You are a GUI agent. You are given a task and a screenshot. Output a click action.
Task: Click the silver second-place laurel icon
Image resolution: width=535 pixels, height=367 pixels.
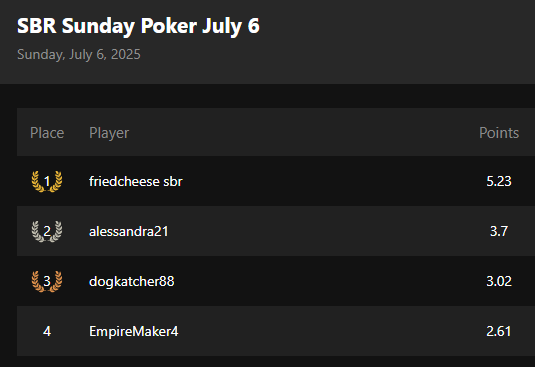[x=47, y=231]
